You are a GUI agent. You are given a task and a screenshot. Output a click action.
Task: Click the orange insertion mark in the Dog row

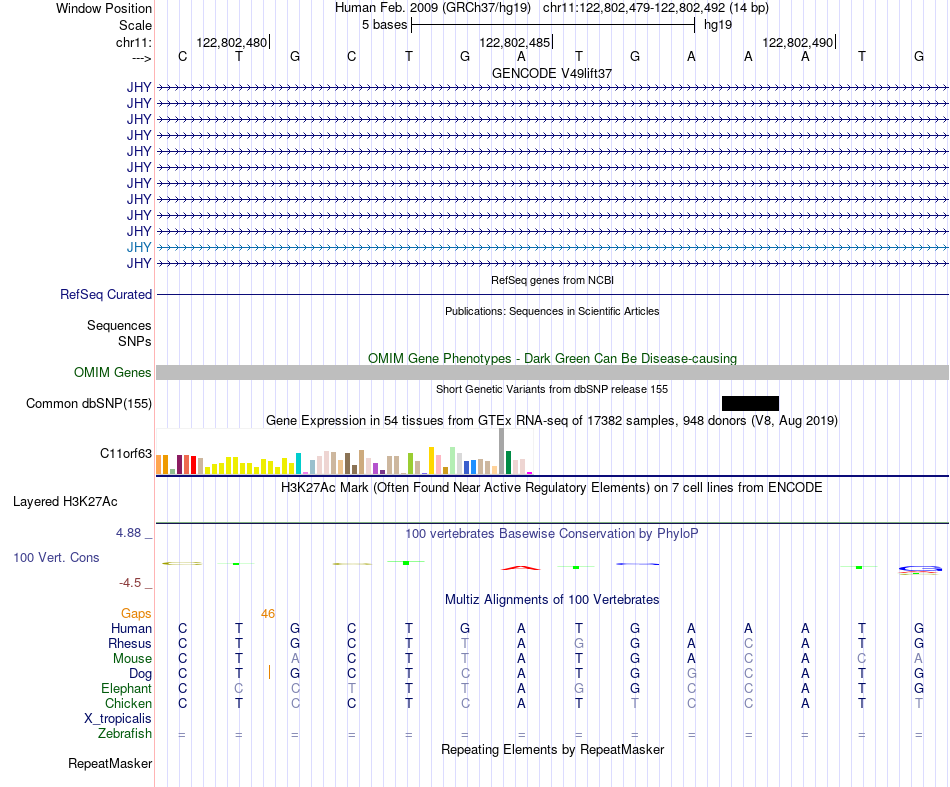tap(270, 672)
